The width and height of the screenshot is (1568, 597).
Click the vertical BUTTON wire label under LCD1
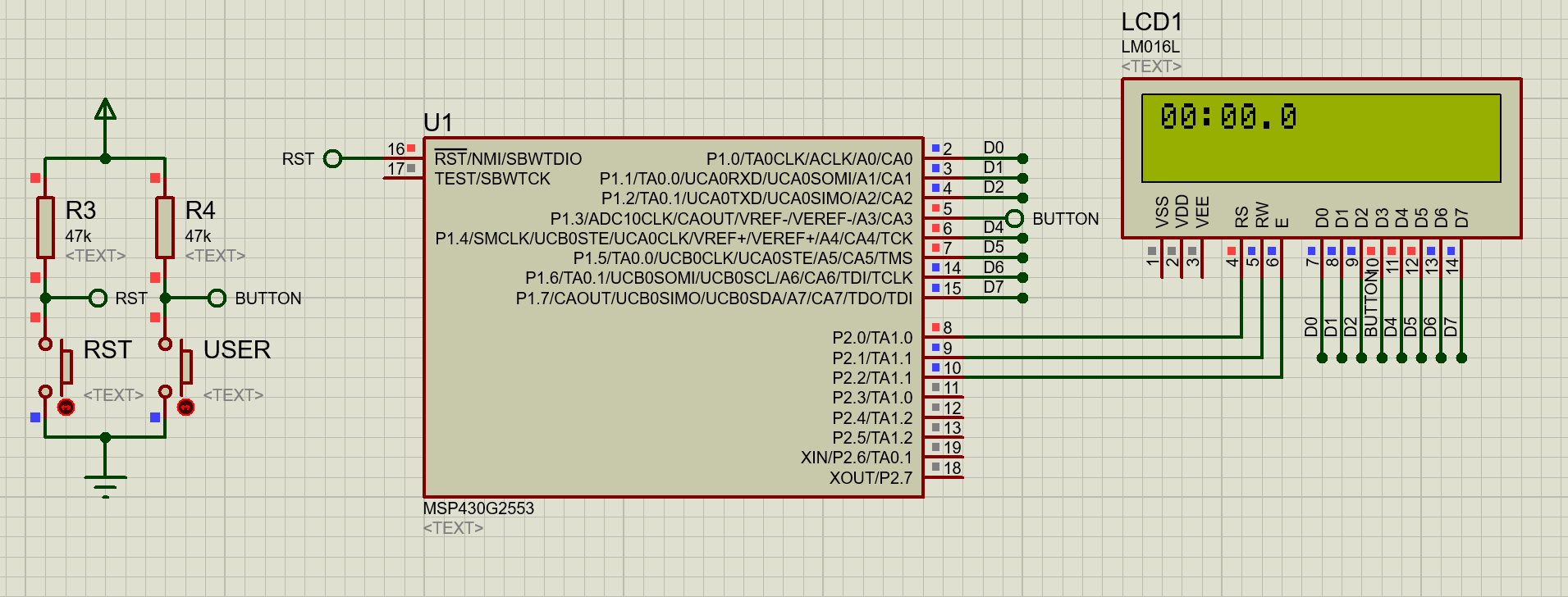pyautogui.click(x=1371, y=304)
